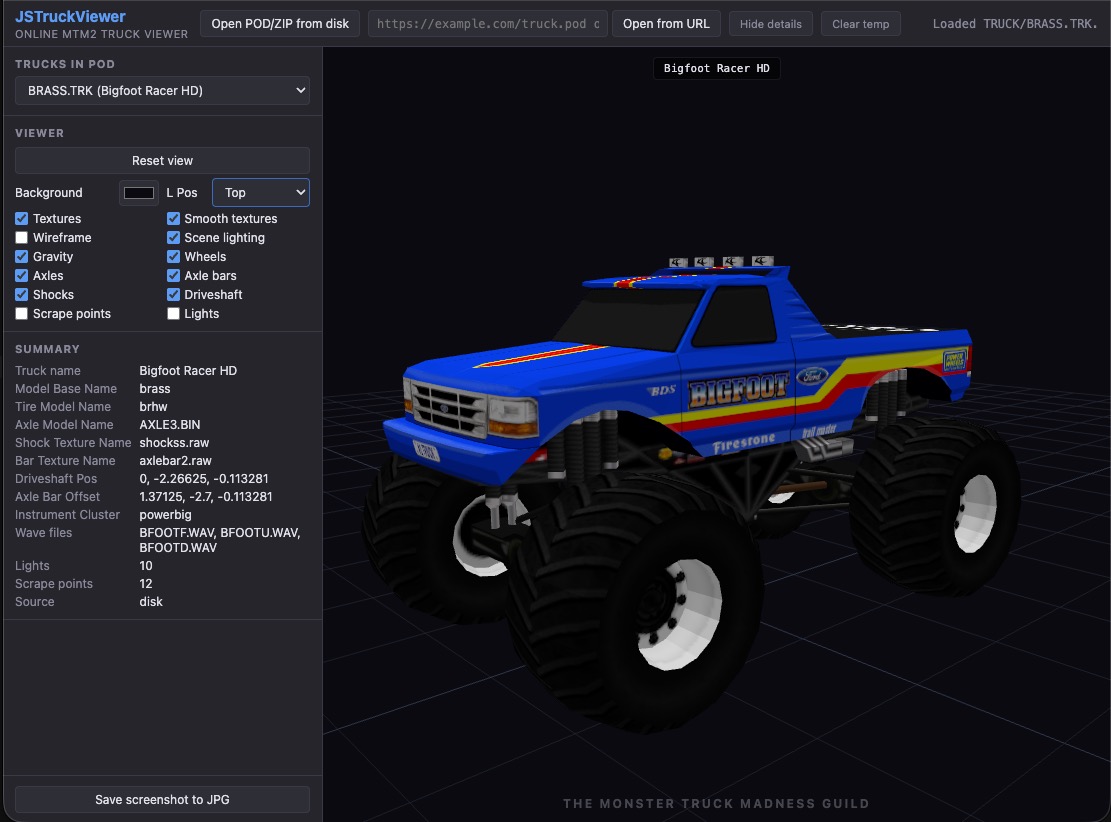
Task: Toggle Smooth textures checkbox
Action: pyautogui.click(x=174, y=218)
